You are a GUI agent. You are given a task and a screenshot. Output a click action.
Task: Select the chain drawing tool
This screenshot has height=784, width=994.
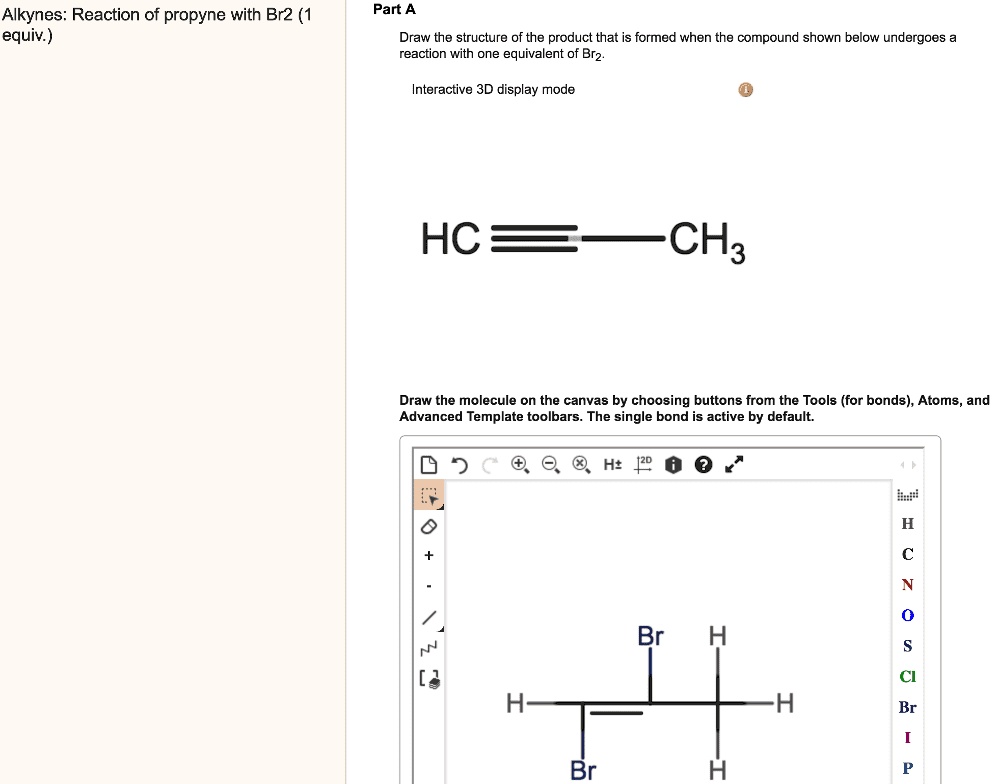pyautogui.click(x=428, y=647)
